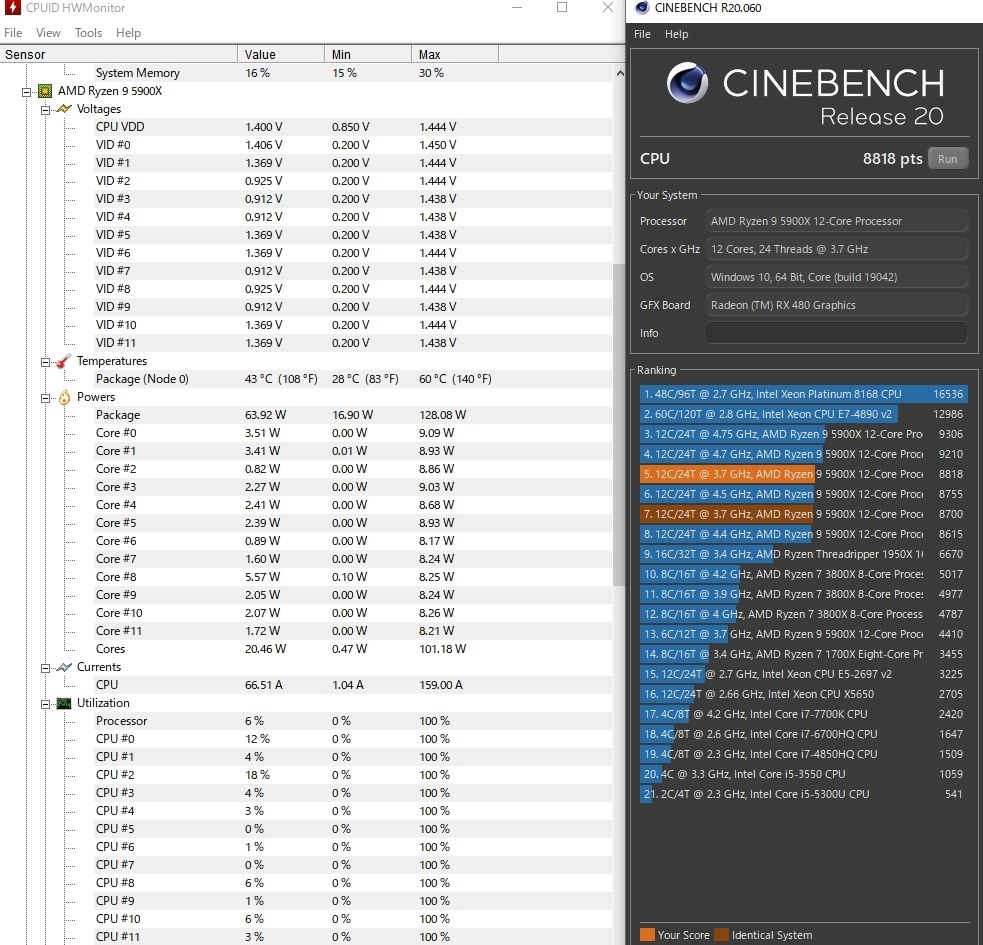Select ranking entry 9 Threadripper 1950X
This screenshot has height=945, width=983.
tap(803, 554)
